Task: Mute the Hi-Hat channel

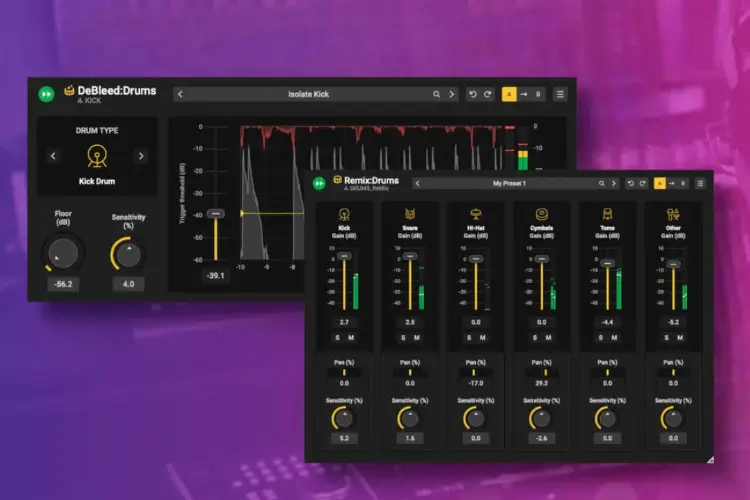Action: (x=483, y=338)
